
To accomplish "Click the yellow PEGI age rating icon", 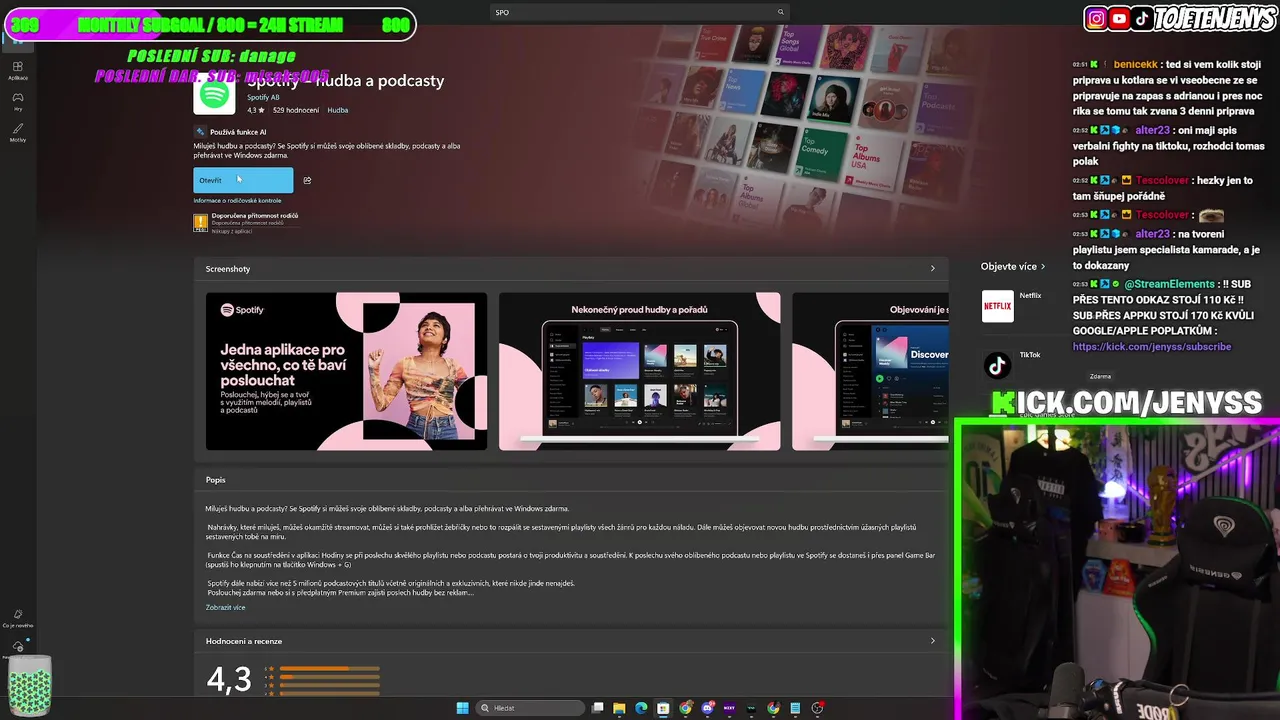I will click(200, 222).
